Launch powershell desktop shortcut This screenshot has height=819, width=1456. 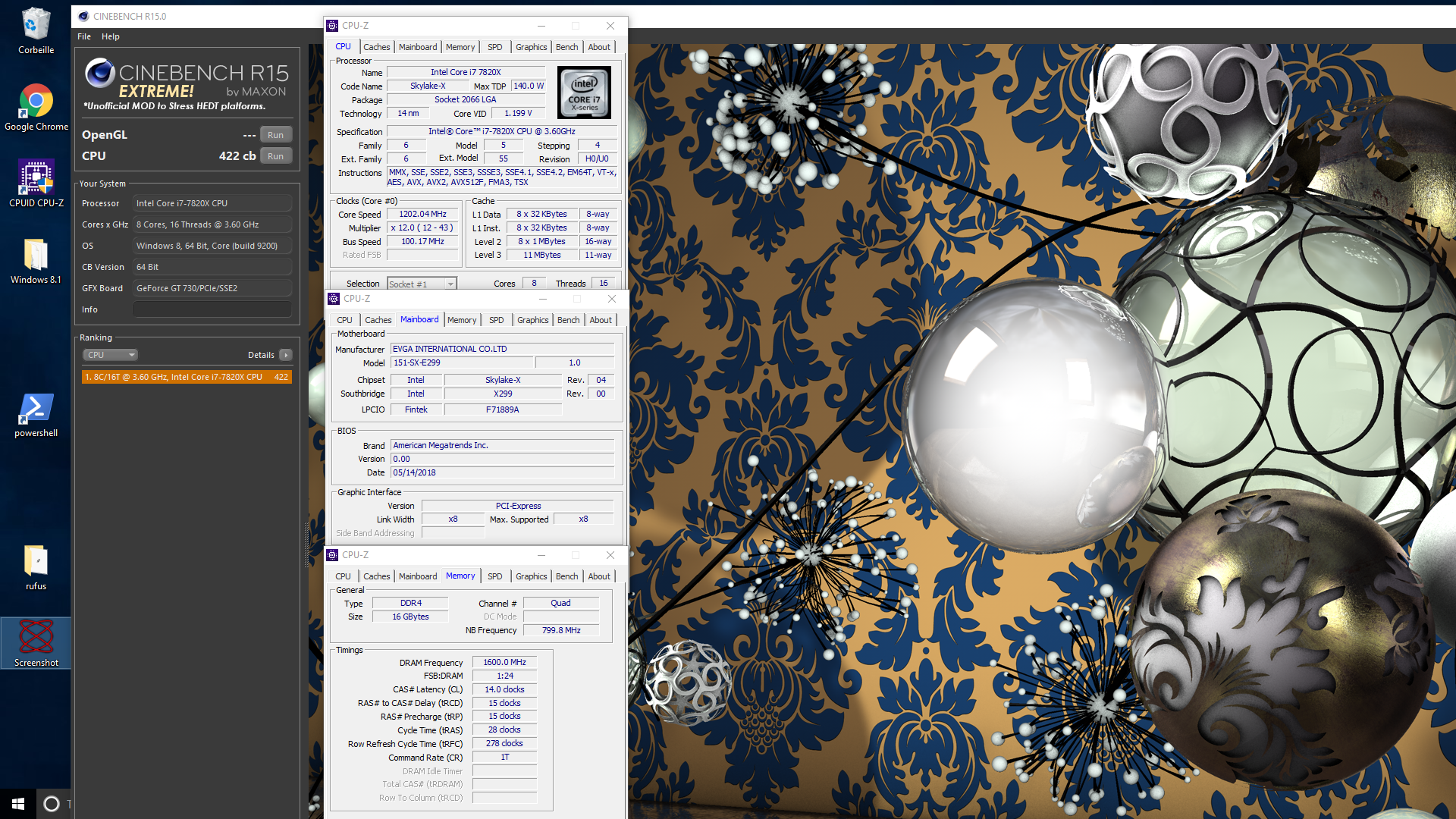[x=36, y=414]
